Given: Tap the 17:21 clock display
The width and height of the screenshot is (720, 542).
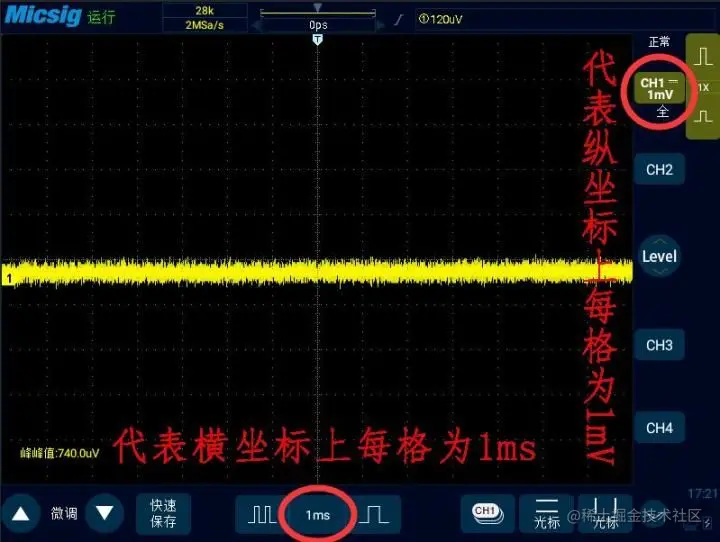Looking at the screenshot, I should [703, 493].
